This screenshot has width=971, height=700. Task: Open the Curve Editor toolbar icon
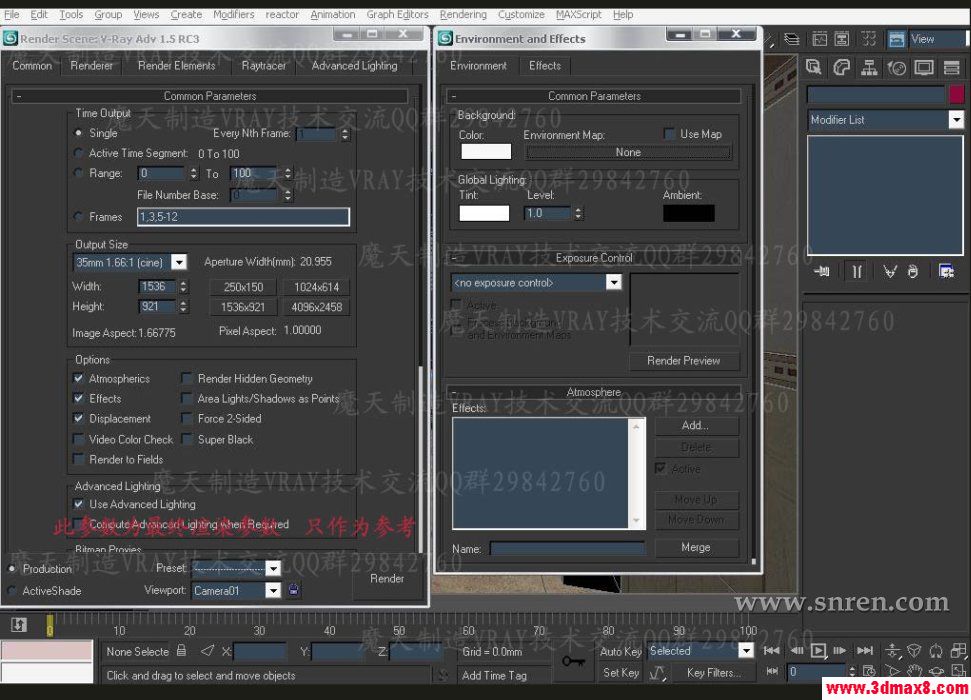tap(820, 39)
